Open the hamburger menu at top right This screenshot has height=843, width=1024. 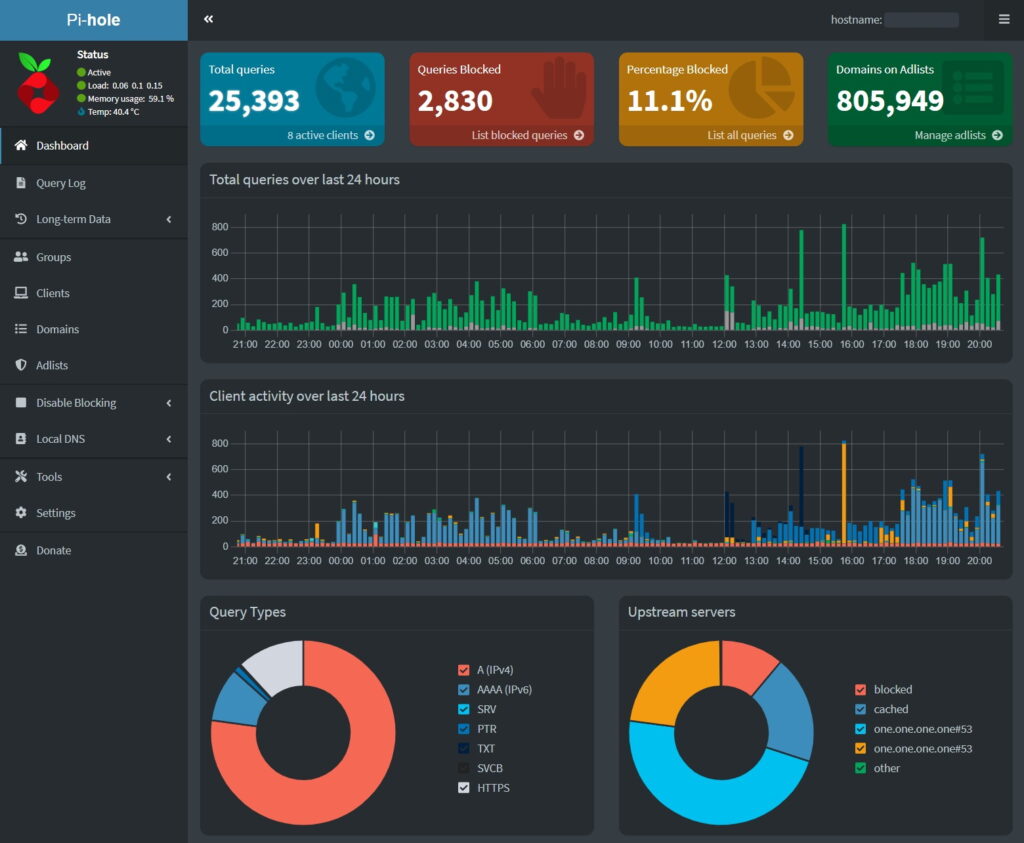pyautogui.click(x=1004, y=19)
